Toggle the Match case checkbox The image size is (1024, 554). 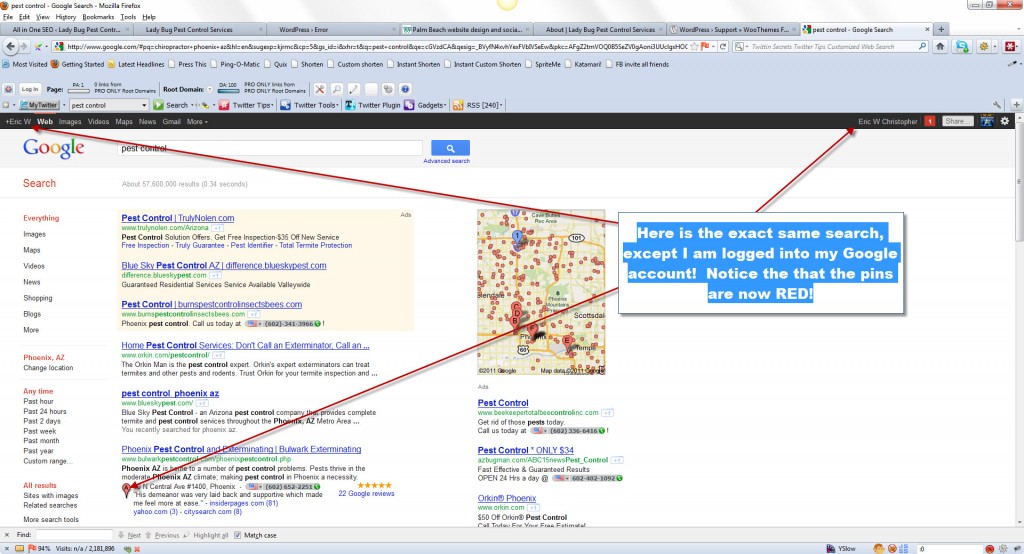point(238,535)
